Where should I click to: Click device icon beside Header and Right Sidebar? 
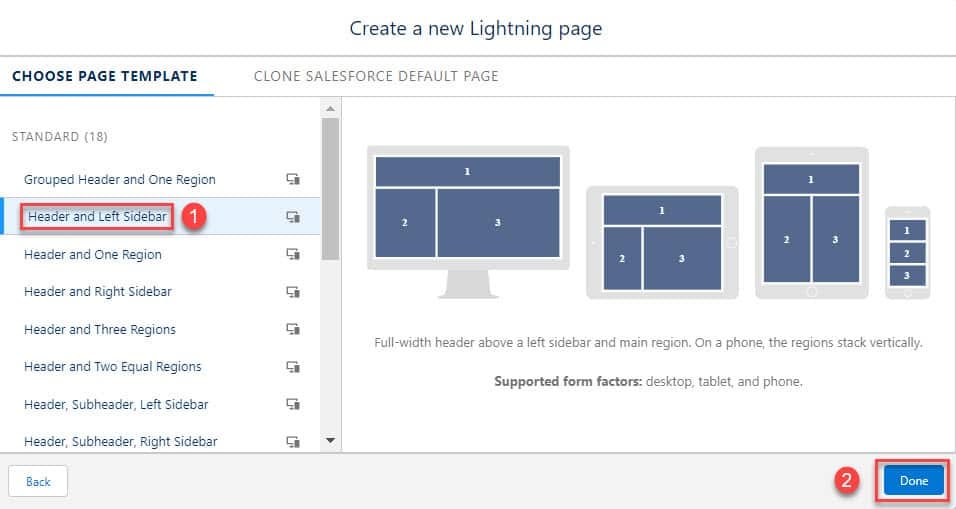(293, 291)
